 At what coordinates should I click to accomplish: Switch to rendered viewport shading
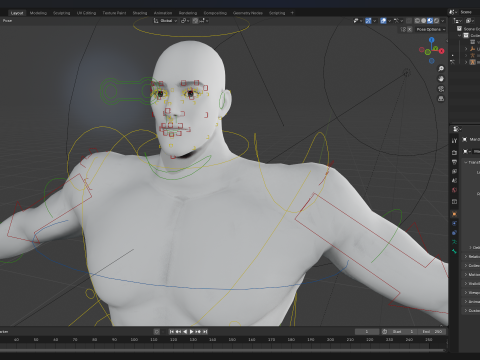point(436,21)
